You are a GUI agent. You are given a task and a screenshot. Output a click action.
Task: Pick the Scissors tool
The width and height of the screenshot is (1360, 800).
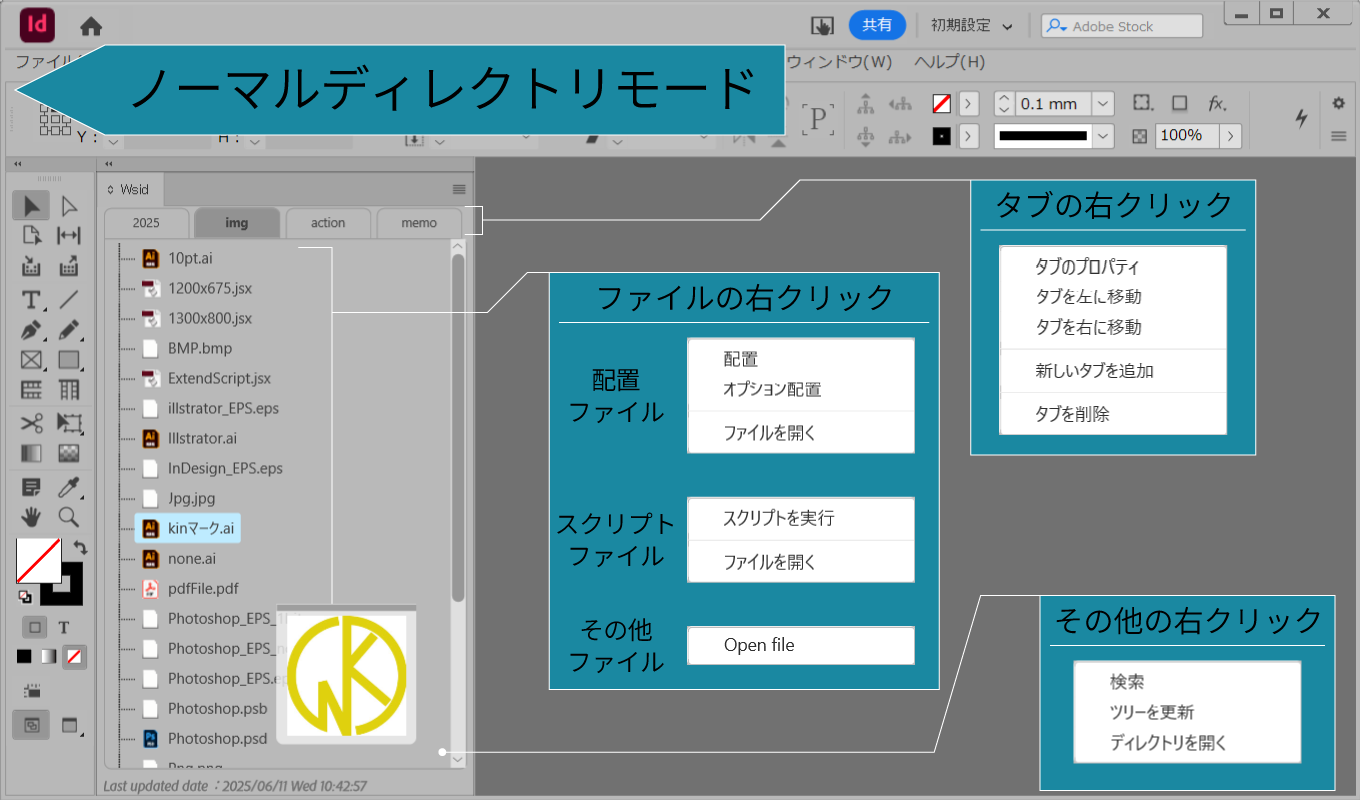coord(31,422)
